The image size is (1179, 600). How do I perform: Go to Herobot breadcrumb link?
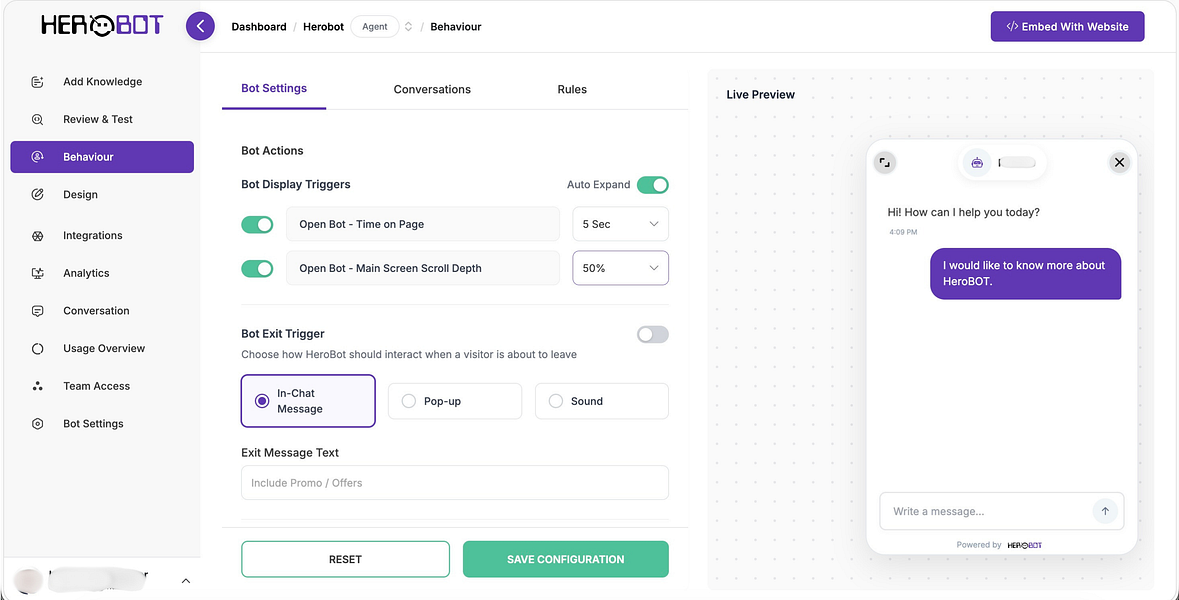(x=323, y=26)
